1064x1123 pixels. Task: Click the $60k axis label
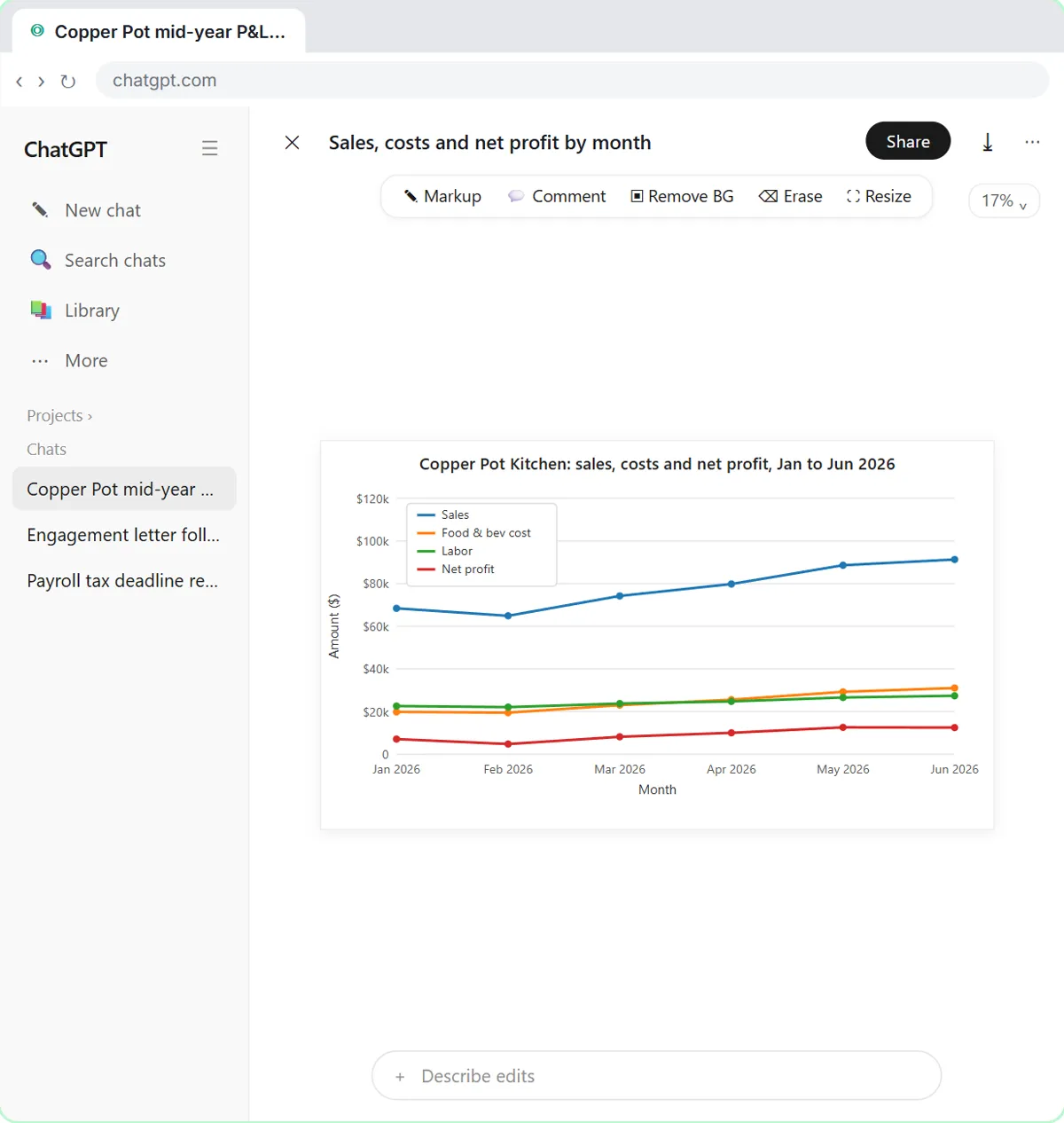tap(376, 627)
